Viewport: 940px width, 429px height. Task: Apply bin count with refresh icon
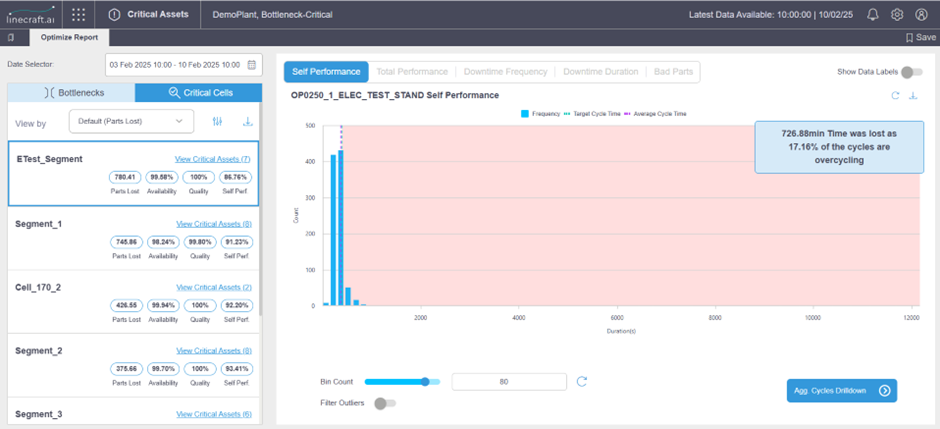(x=581, y=382)
